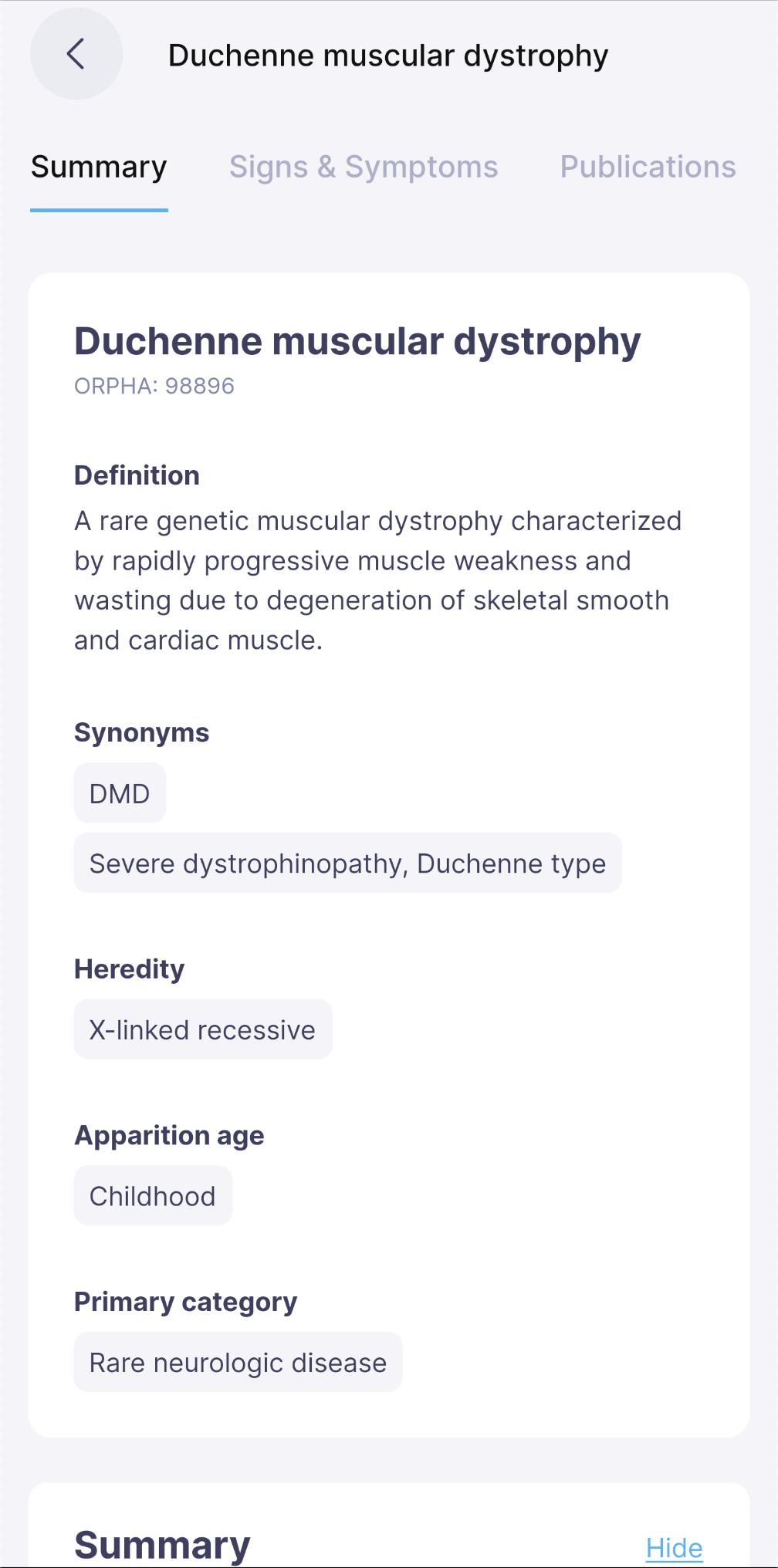This screenshot has height=1568, width=778.
Task: Tap the X-linked recessive heredity chip
Action: click(202, 1030)
